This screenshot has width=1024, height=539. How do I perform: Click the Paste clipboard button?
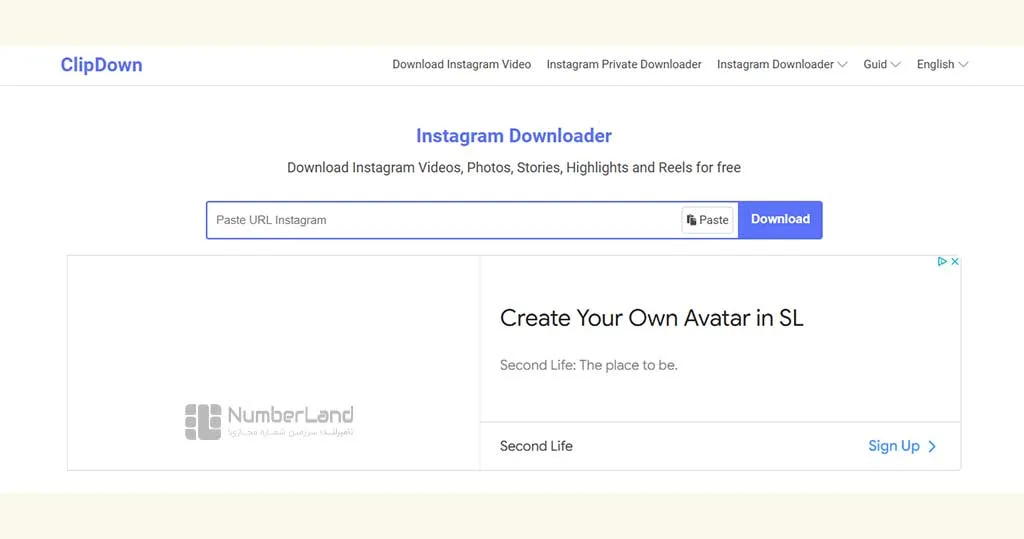click(707, 220)
